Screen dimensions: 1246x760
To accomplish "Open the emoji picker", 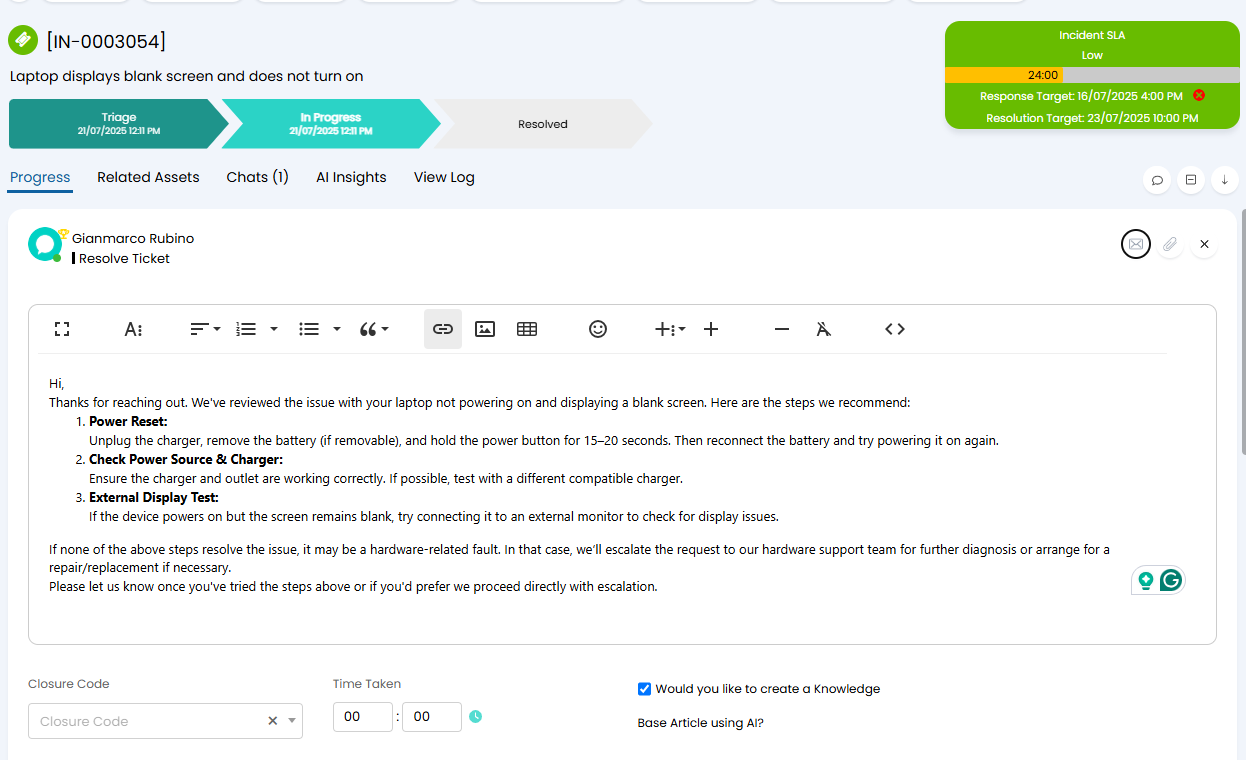I will point(598,329).
